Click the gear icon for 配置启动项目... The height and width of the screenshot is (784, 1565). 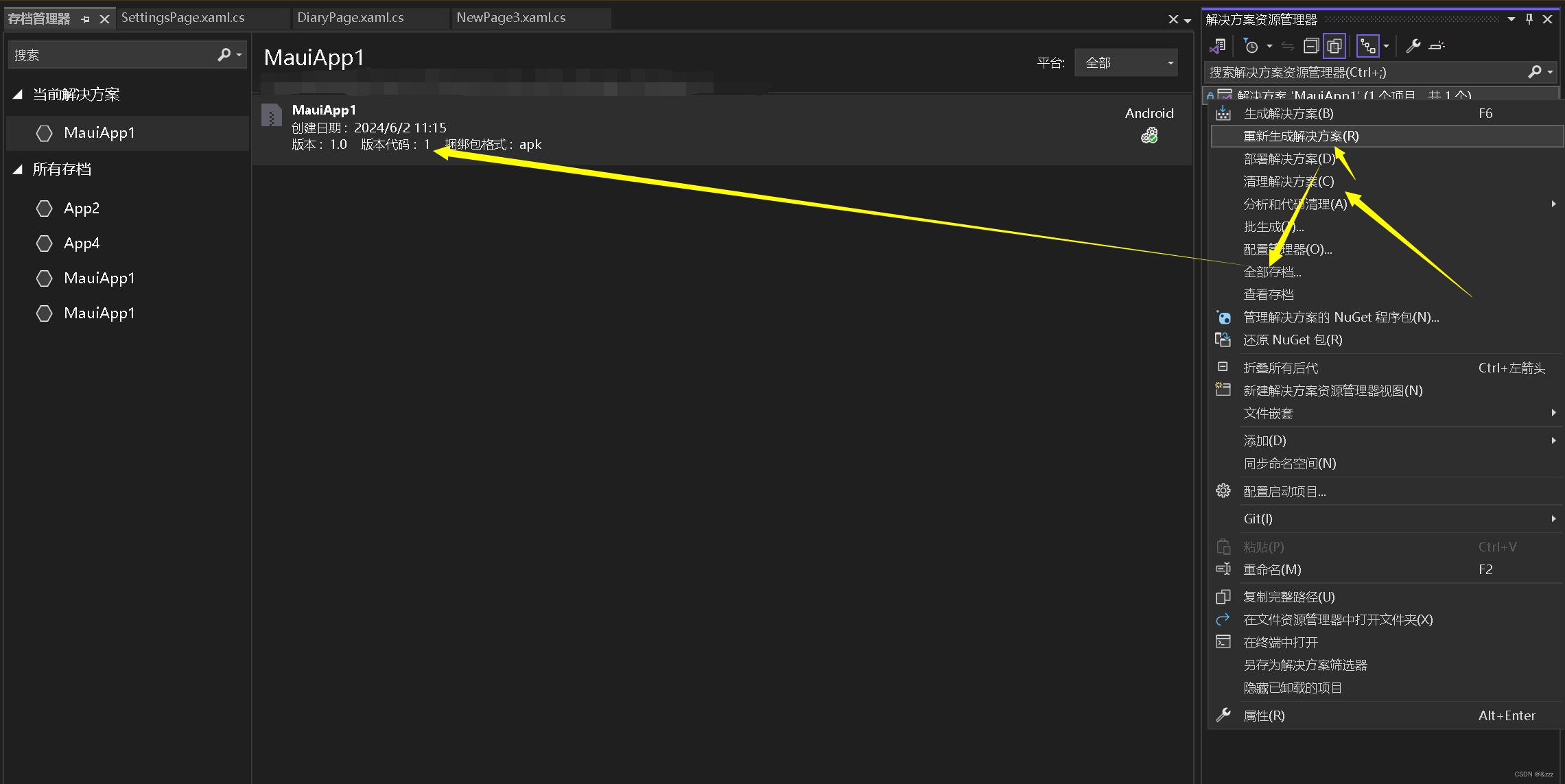(x=1223, y=491)
